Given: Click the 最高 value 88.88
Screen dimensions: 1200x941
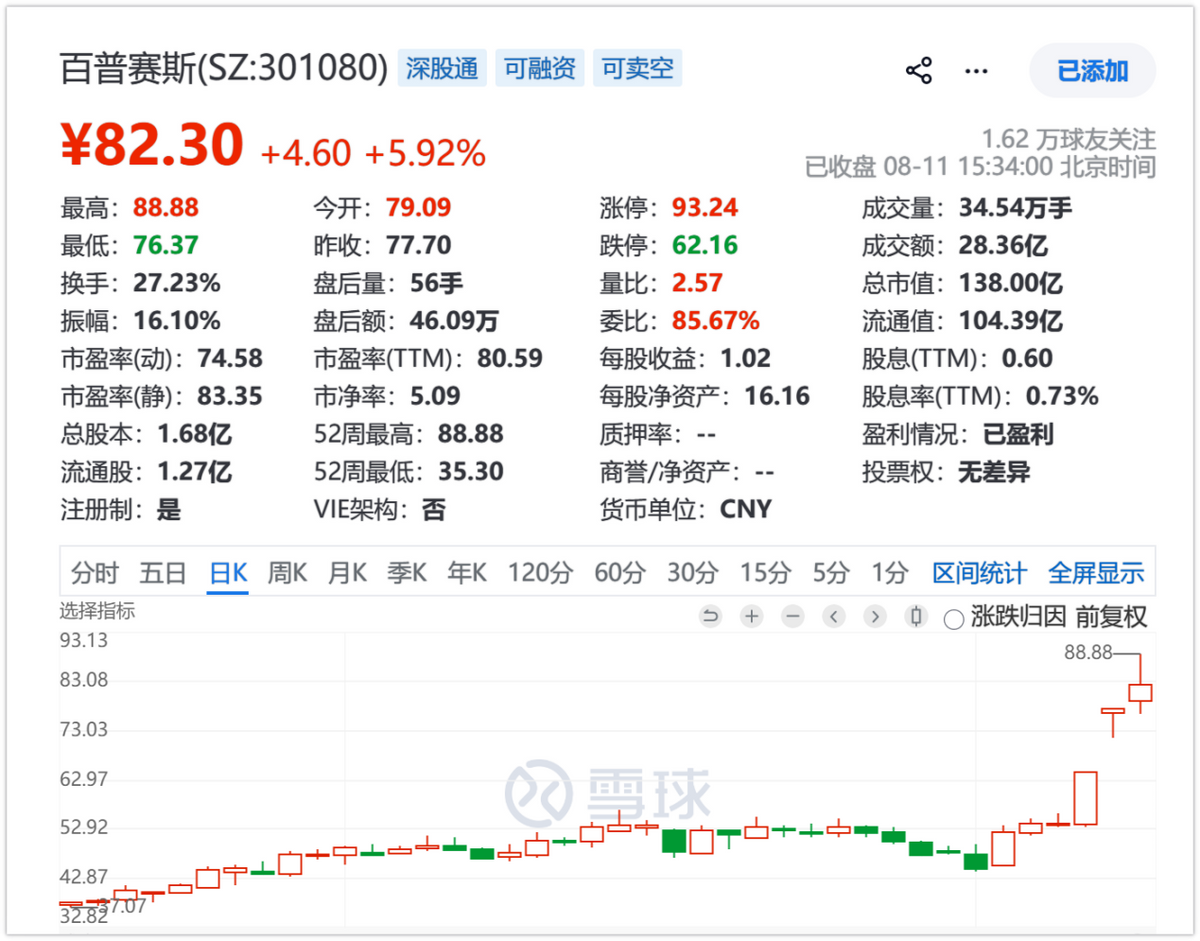Looking at the screenshot, I should 166,208.
